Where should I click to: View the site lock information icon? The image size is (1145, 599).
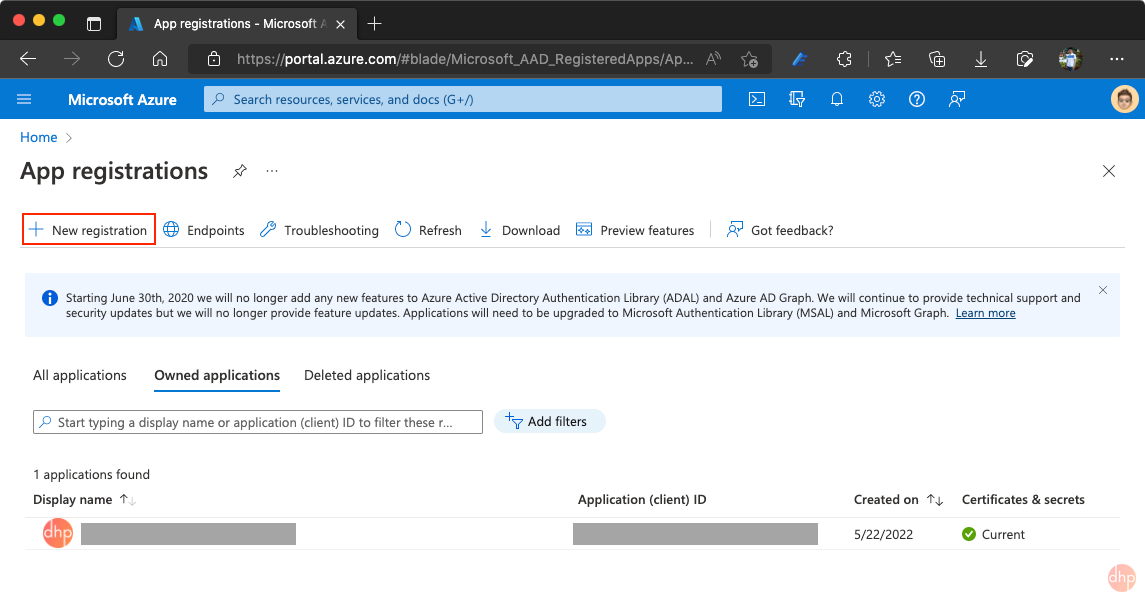[x=214, y=59]
